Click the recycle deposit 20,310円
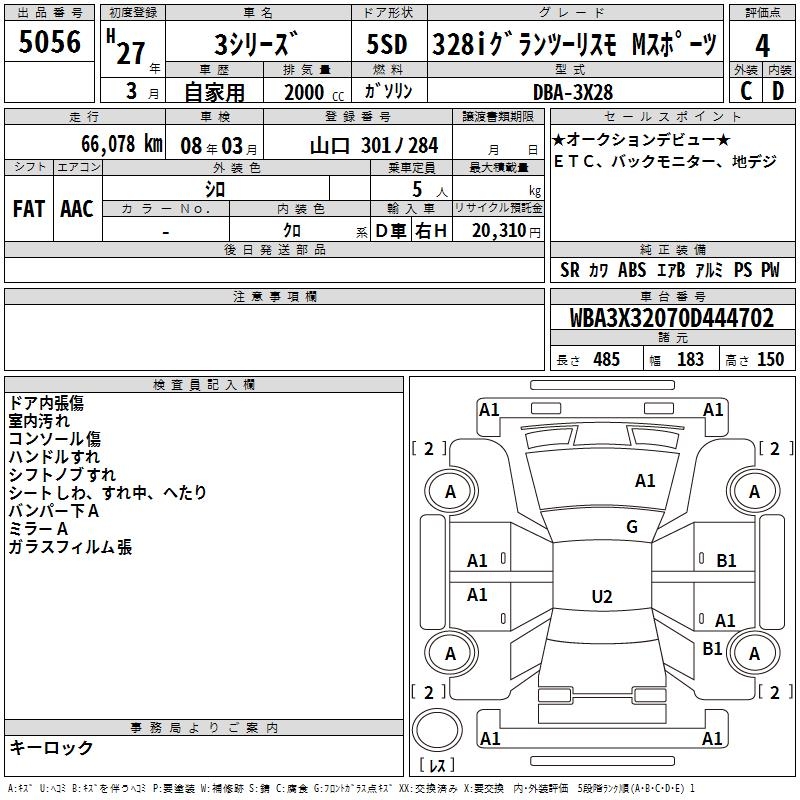Viewport: 800px width, 800px height. [506, 231]
